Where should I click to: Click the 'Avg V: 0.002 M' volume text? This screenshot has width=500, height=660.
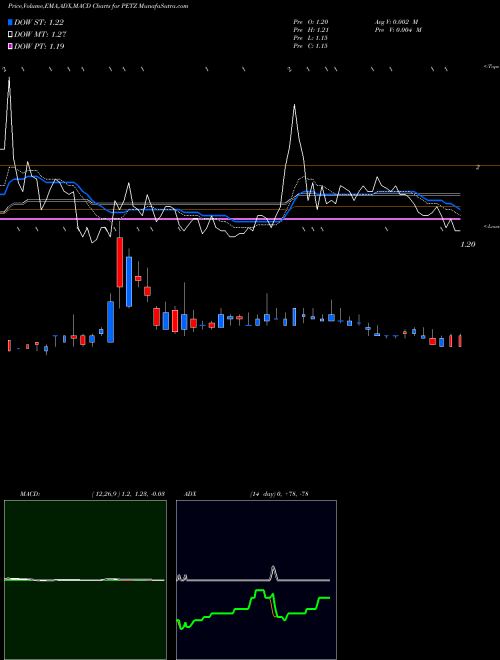398,22
